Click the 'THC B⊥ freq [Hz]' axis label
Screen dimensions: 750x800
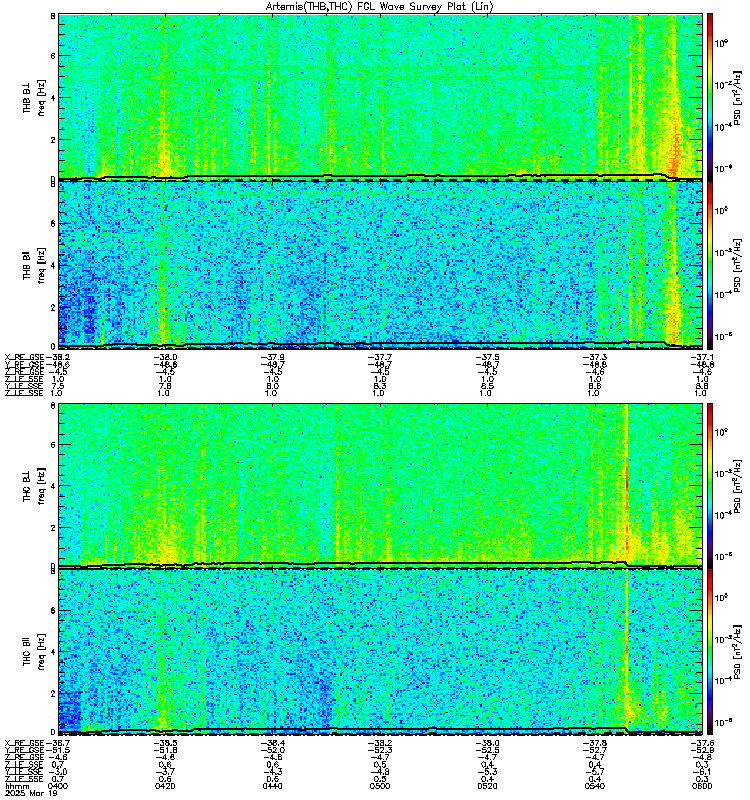click(34, 485)
